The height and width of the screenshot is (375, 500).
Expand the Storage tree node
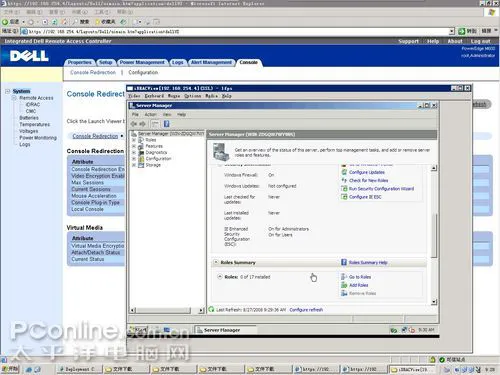coord(134,165)
